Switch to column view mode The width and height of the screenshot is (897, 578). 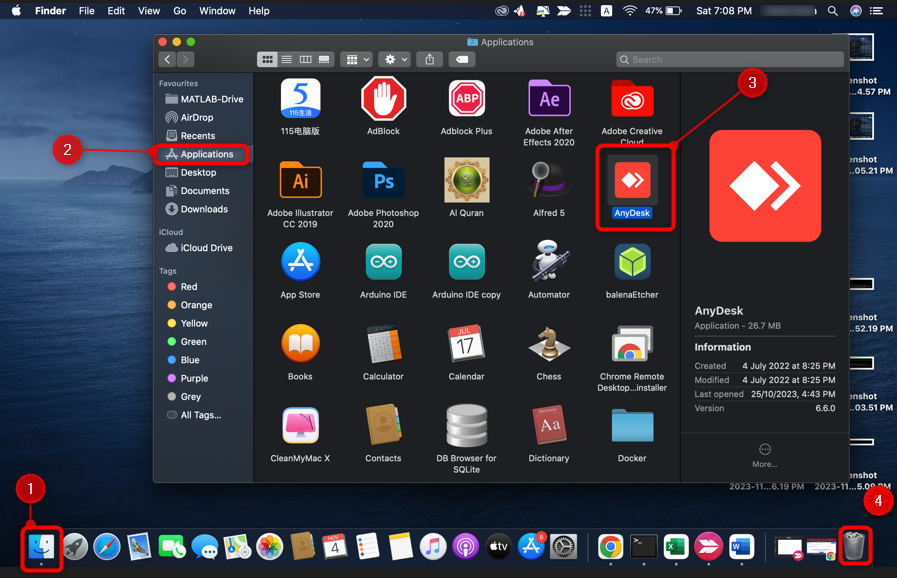[305, 60]
